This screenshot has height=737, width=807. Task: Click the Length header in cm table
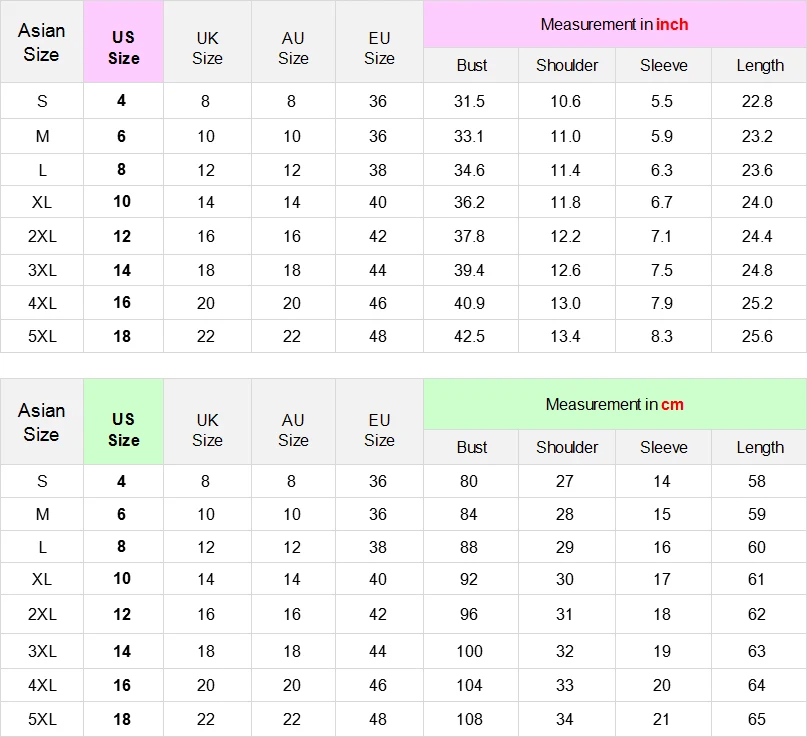point(759,447)
